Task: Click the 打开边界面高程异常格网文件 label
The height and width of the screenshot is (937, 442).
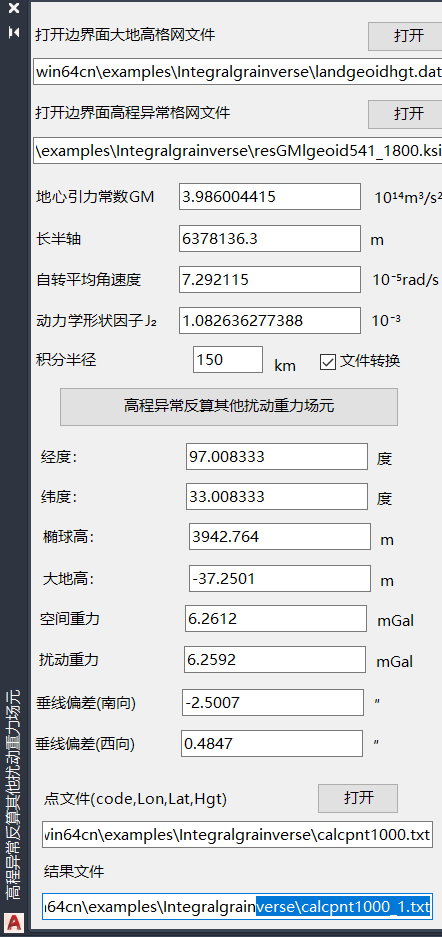Action: coord(133,112)
